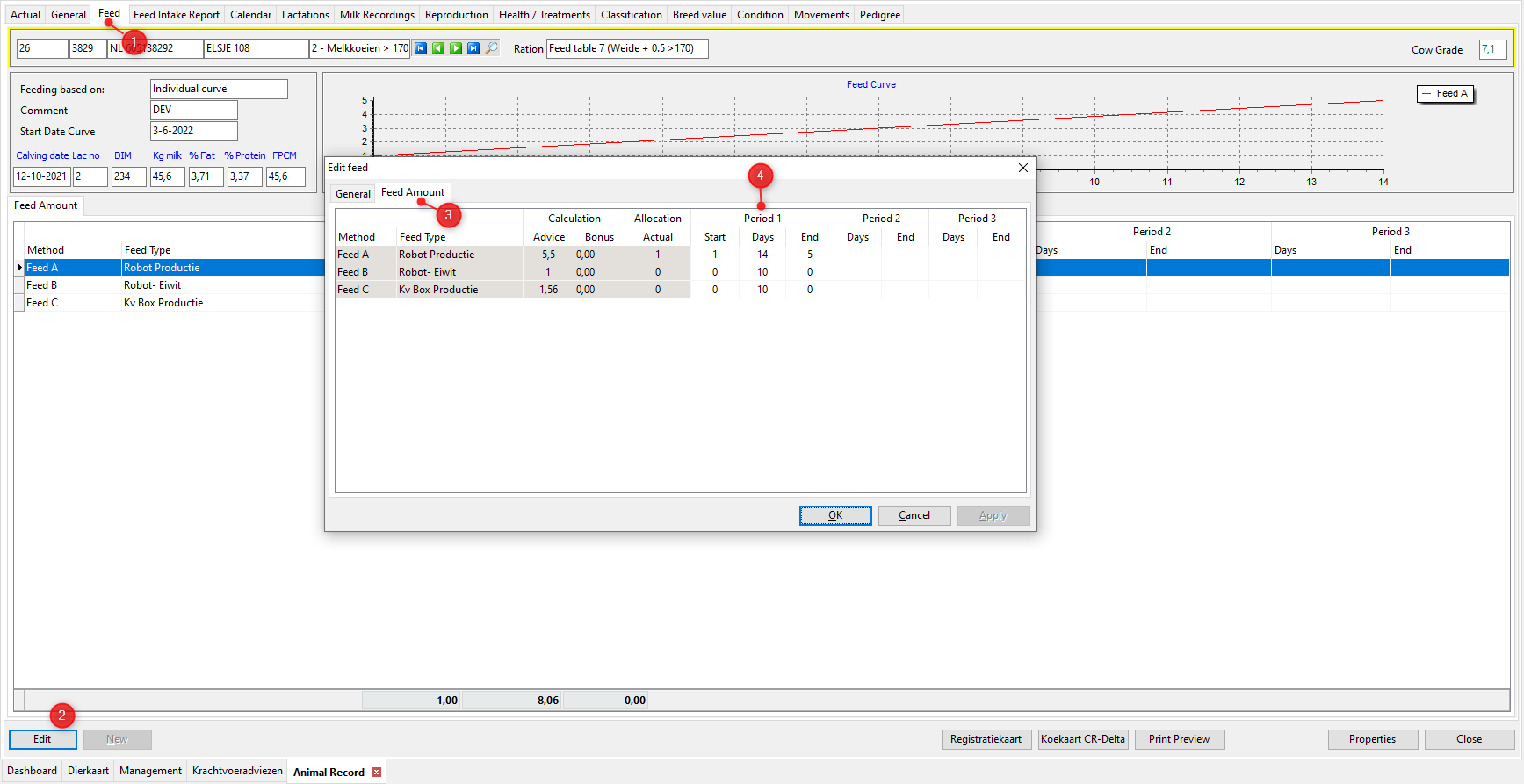Click the Start Date Curve field
The width and height of the screenshot is (1524, 784).
(194, 131)
